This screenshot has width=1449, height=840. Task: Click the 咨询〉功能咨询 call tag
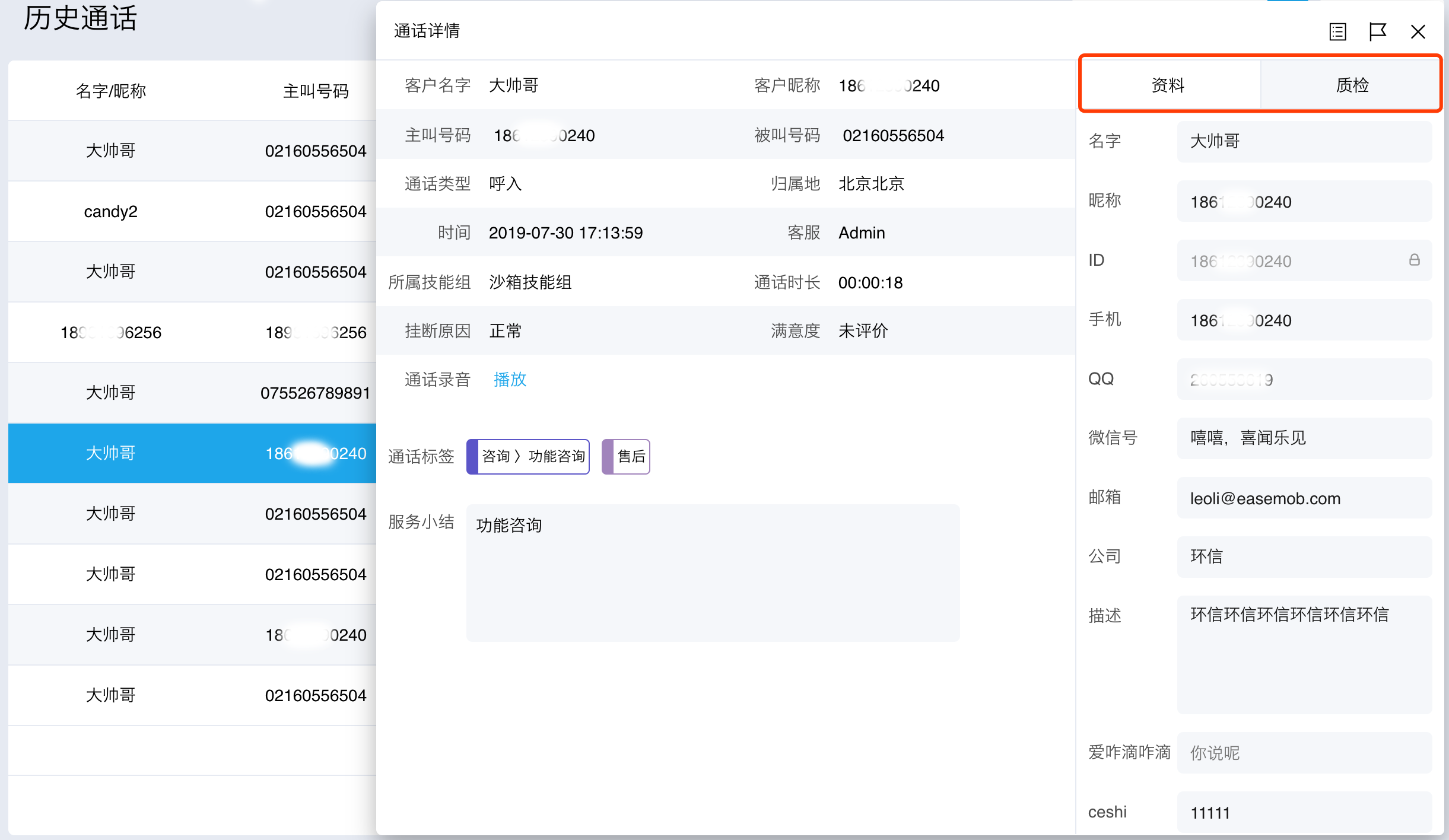(533, 456)
